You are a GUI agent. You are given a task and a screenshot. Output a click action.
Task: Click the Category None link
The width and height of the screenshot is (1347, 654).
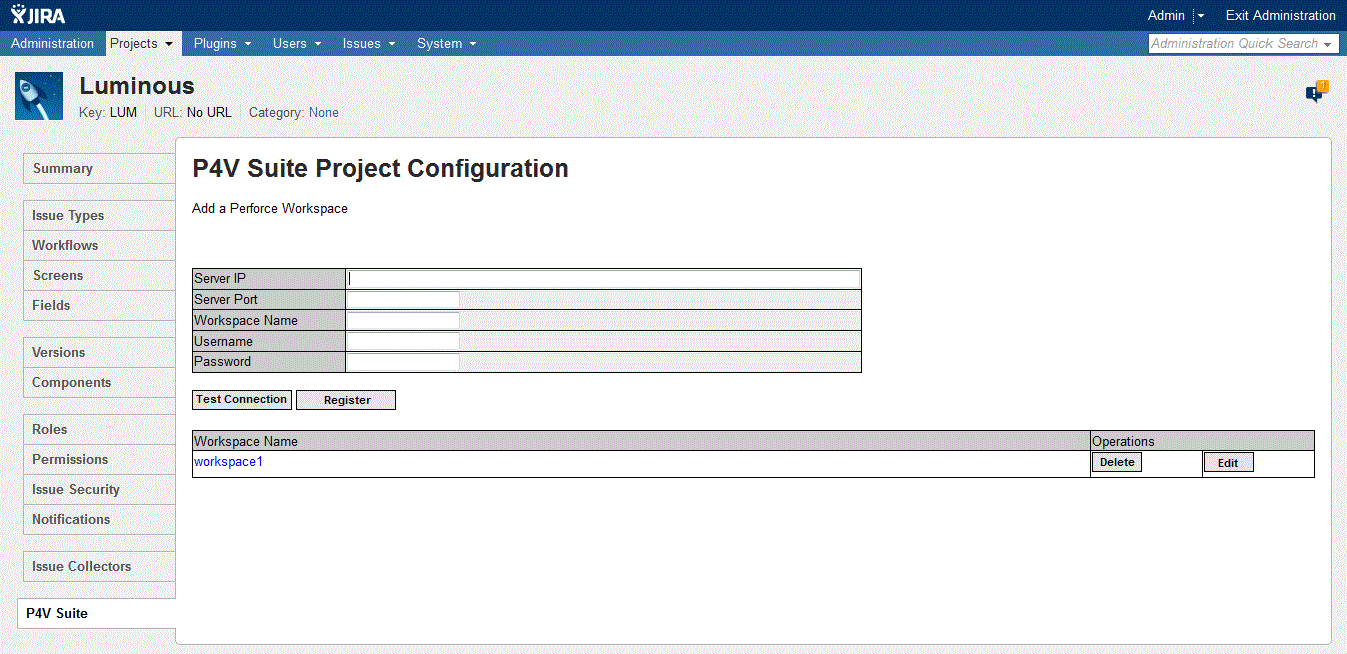[323, 113]
